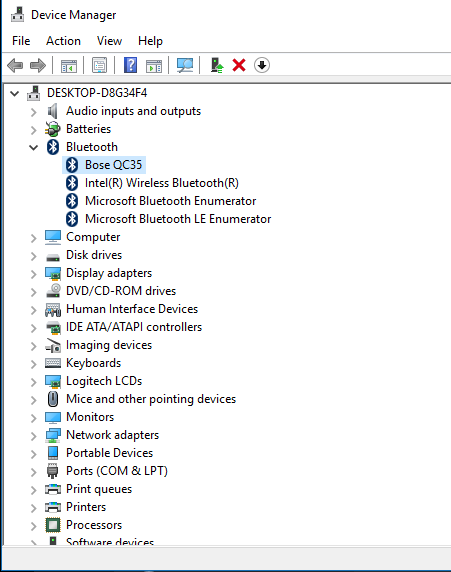
Task: Select Intel(R) Wireless Bluetooth(R) device
Action: click(x=162, y=183)
